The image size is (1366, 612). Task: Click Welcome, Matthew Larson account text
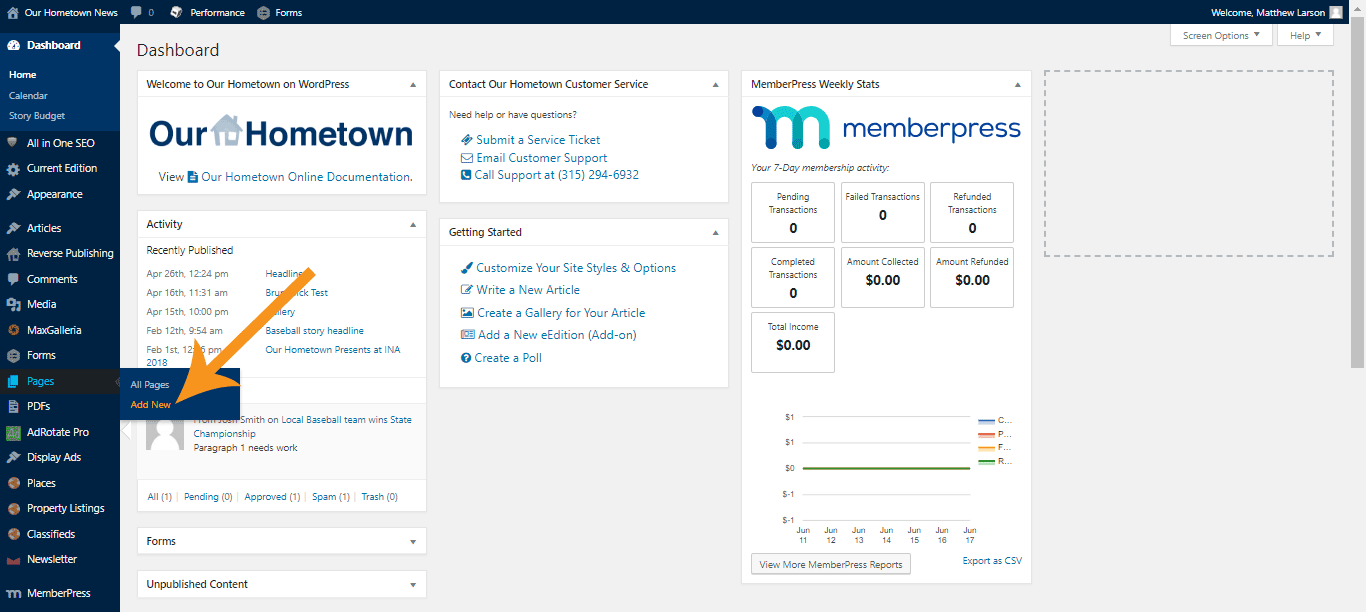click(x=1267, y=13)
